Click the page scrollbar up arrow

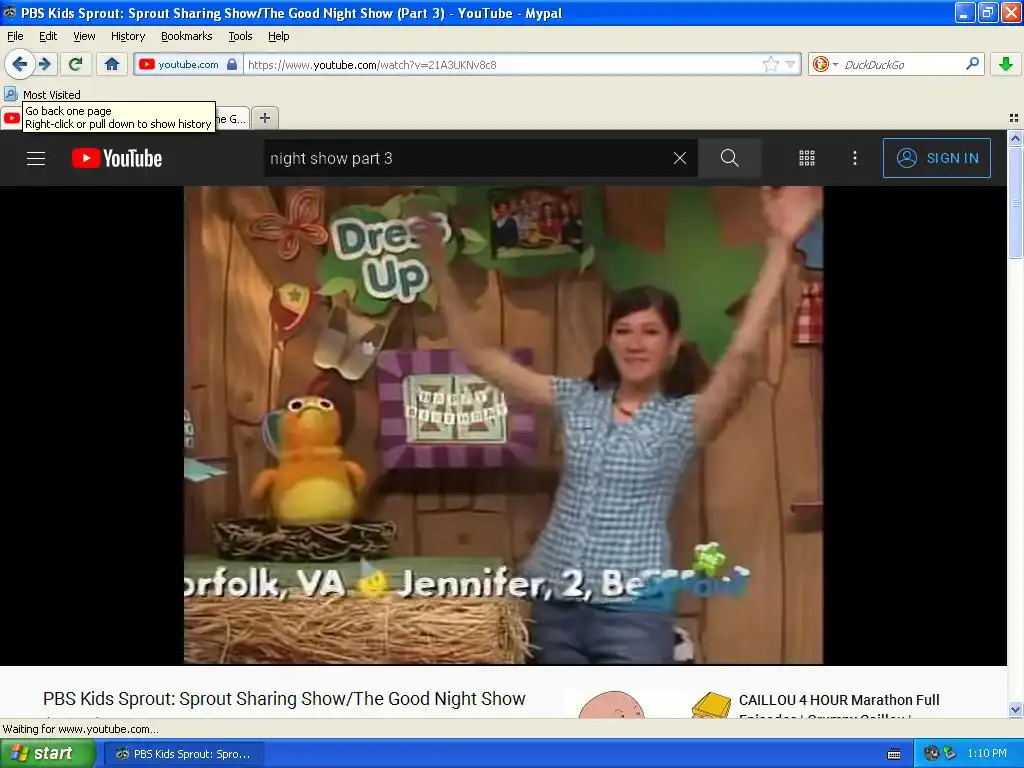pyautogui.click(x=1015, y=138)
